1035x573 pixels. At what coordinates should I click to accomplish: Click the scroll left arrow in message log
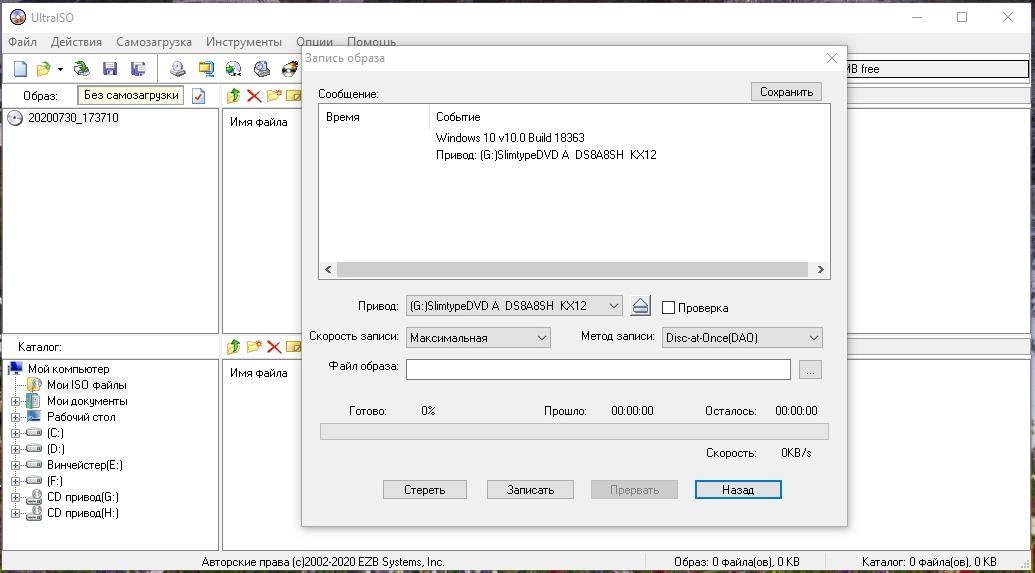(328, 269)
